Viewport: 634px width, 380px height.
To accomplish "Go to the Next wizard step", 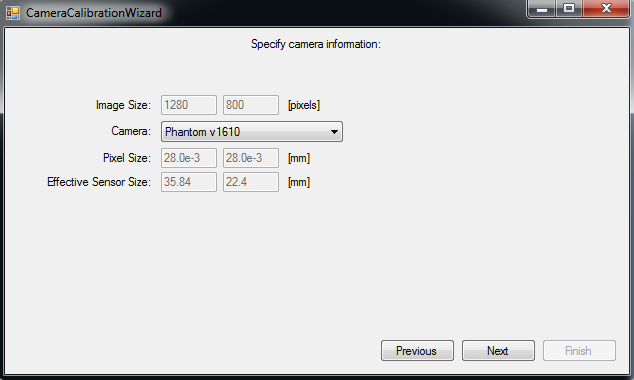I will [498, 350].
